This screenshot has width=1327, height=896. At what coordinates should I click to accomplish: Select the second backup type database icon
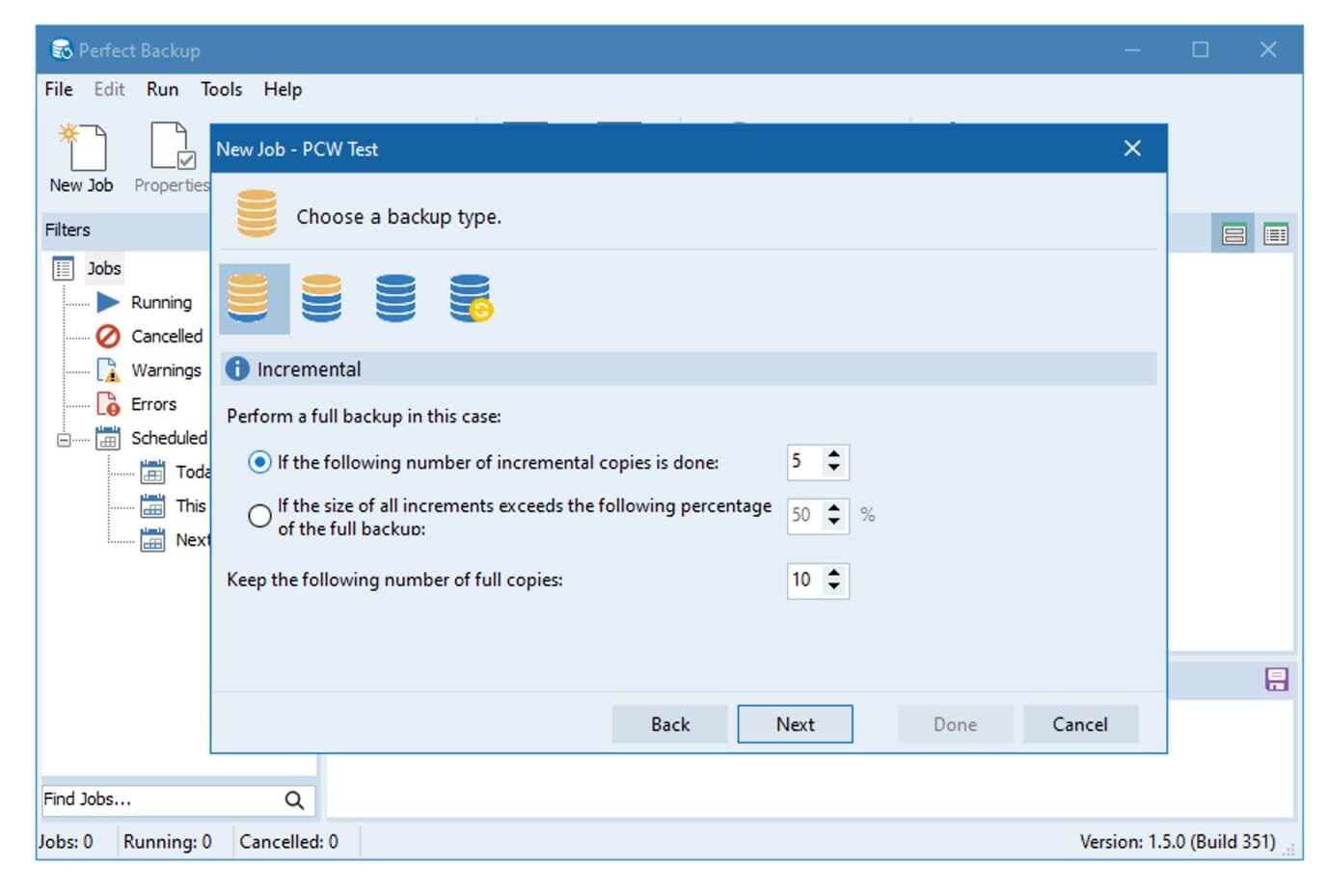[x=321, y=297]
